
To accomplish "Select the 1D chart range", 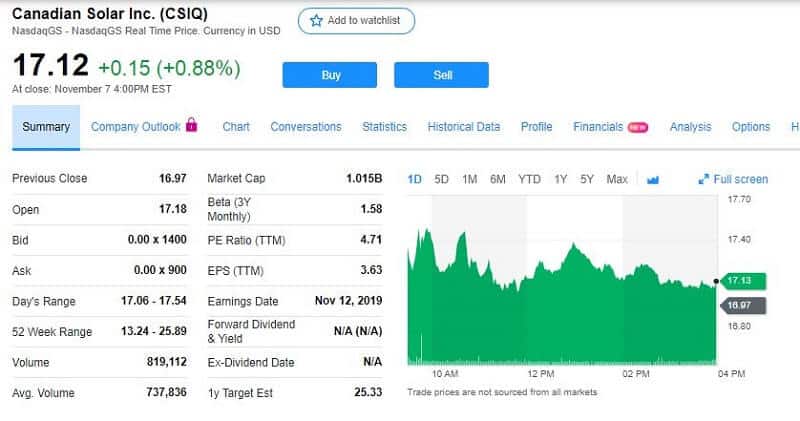I will click(x=415, y=180).
